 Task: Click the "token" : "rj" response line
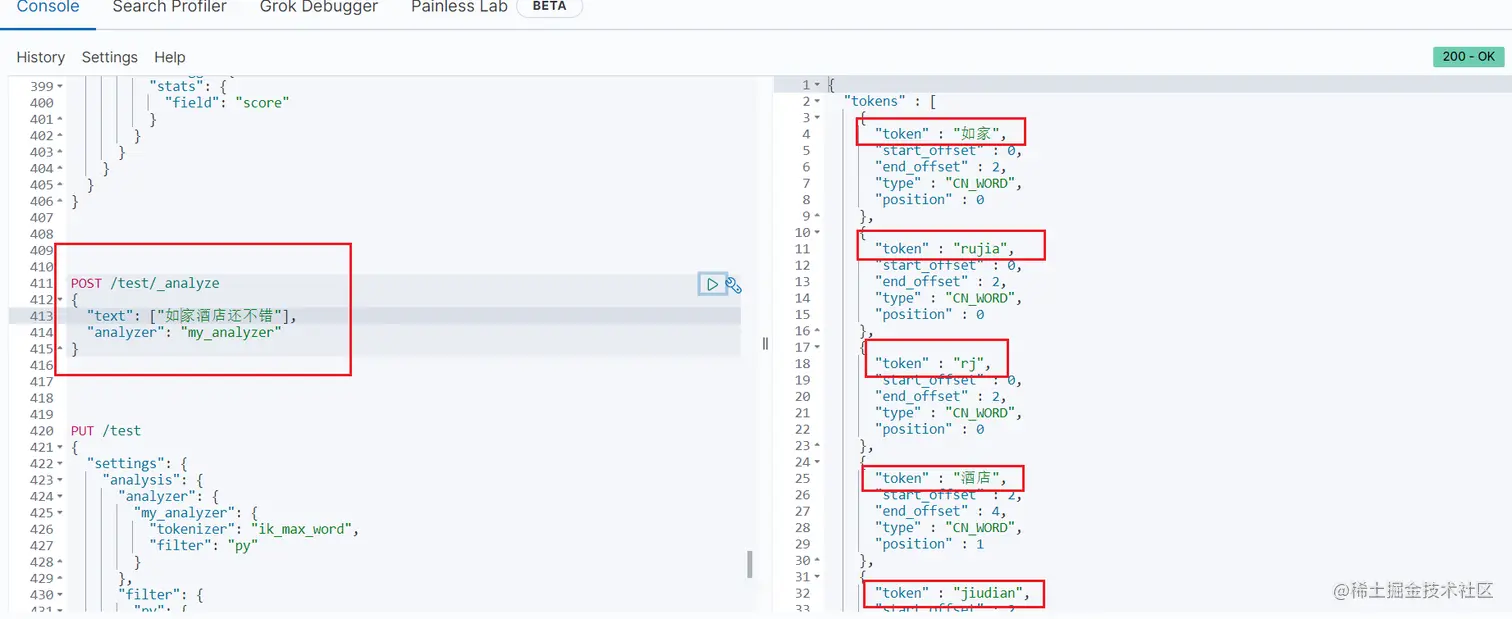pos(933,364)
